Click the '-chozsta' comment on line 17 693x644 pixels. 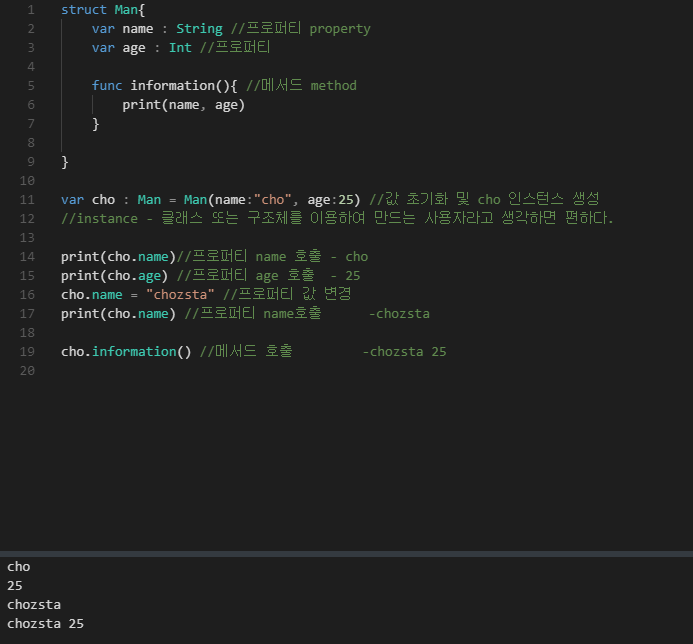[x=399, y=314]
